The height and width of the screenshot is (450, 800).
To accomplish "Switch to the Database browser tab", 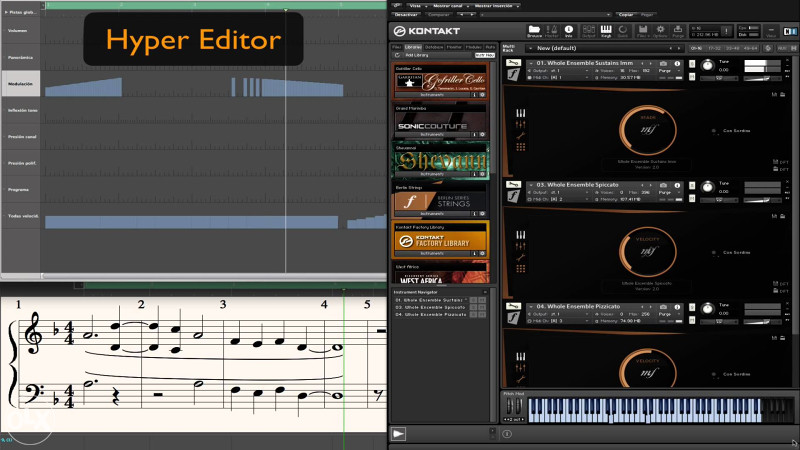I will pos(434,47).
